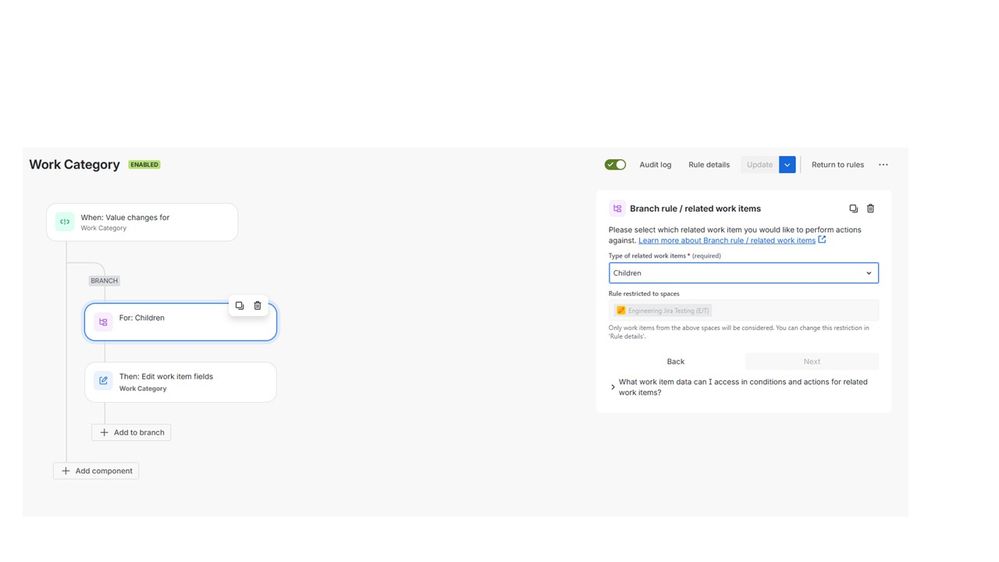Select the 'Then: Edit work item fields' card
The height and width of the screenshot is (562, 999).
pos(180,382)
